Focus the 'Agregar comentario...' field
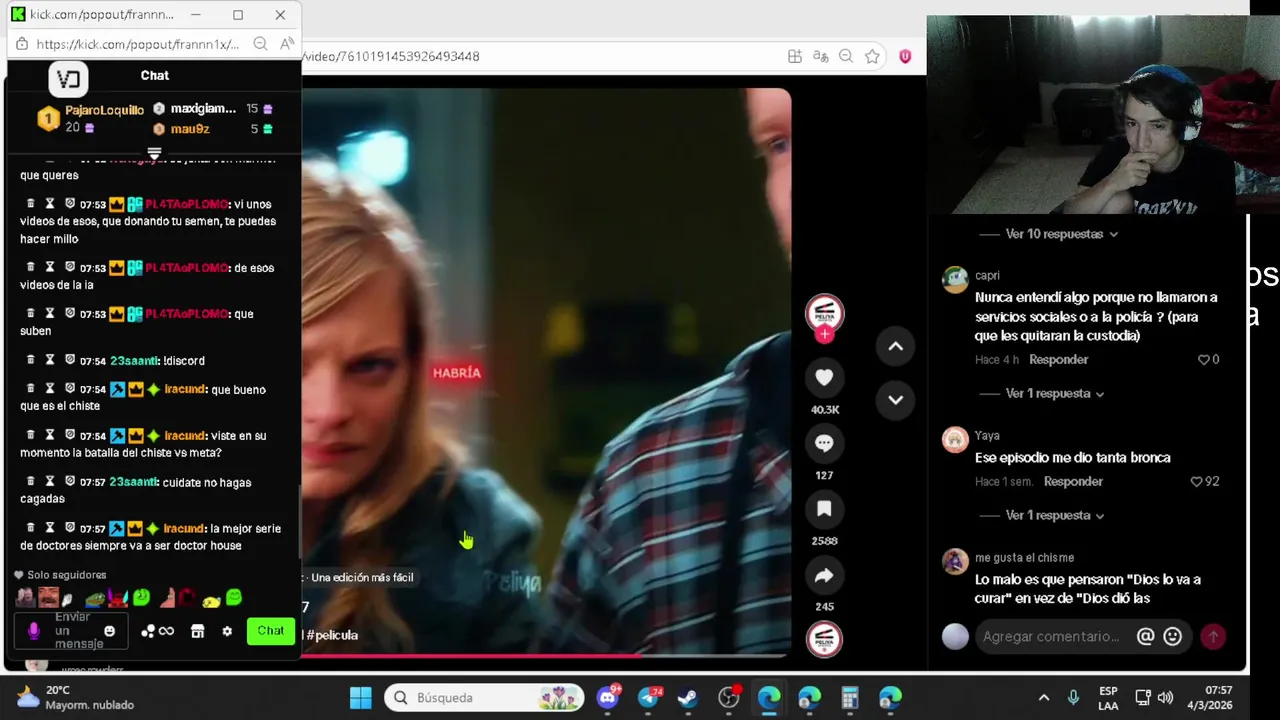 pos(1051,636)
